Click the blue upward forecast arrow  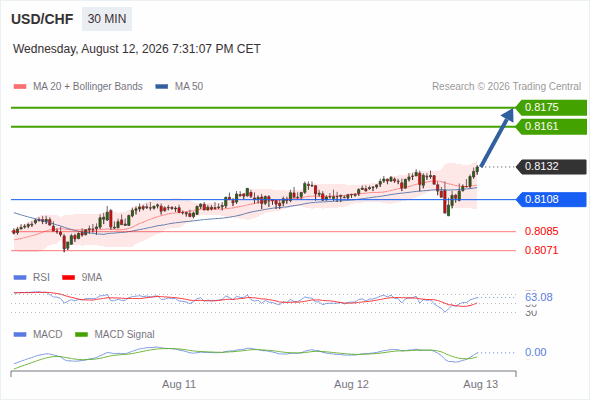click(x=497, y=137)
